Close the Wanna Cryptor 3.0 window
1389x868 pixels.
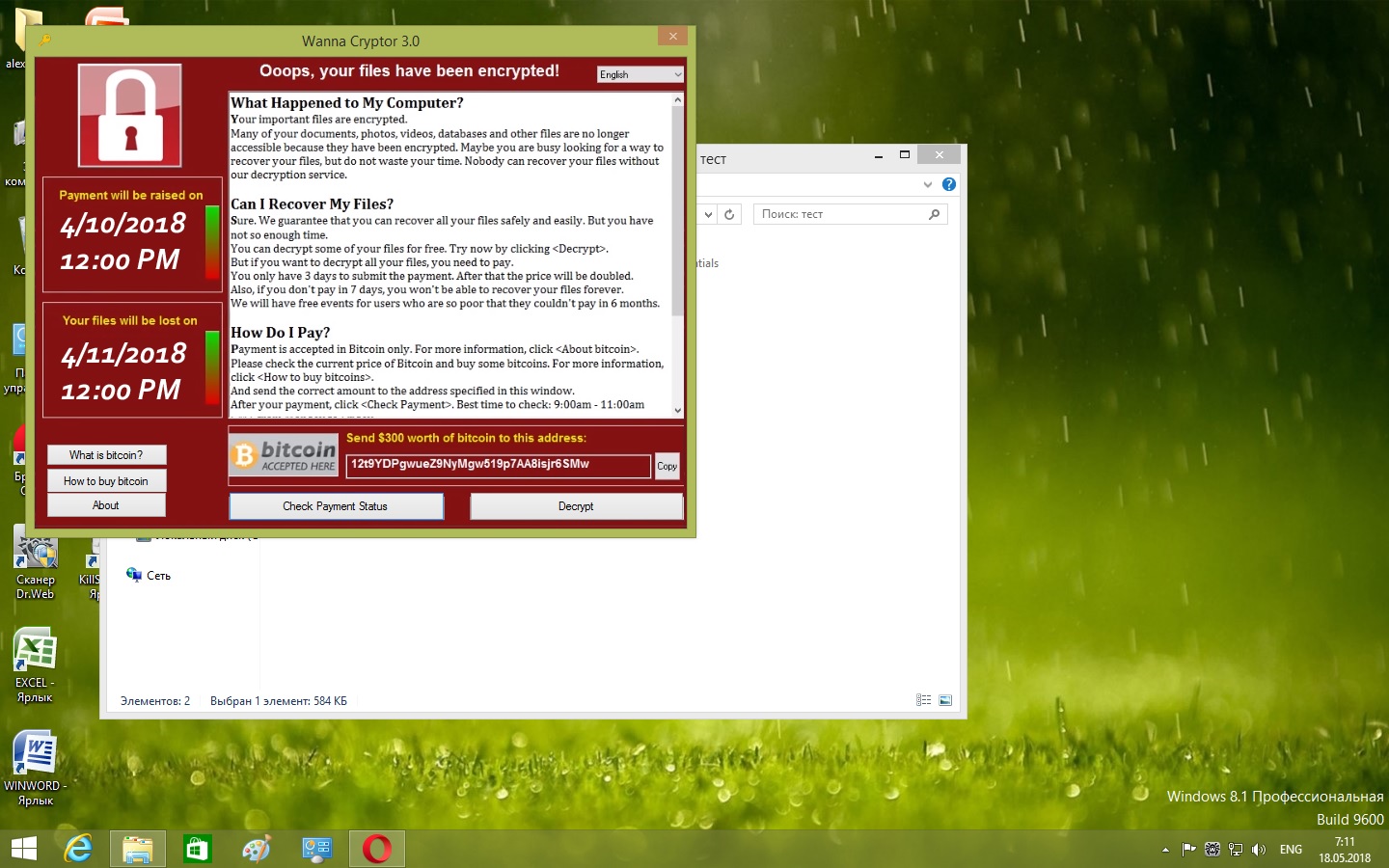(x=673, y=37)
